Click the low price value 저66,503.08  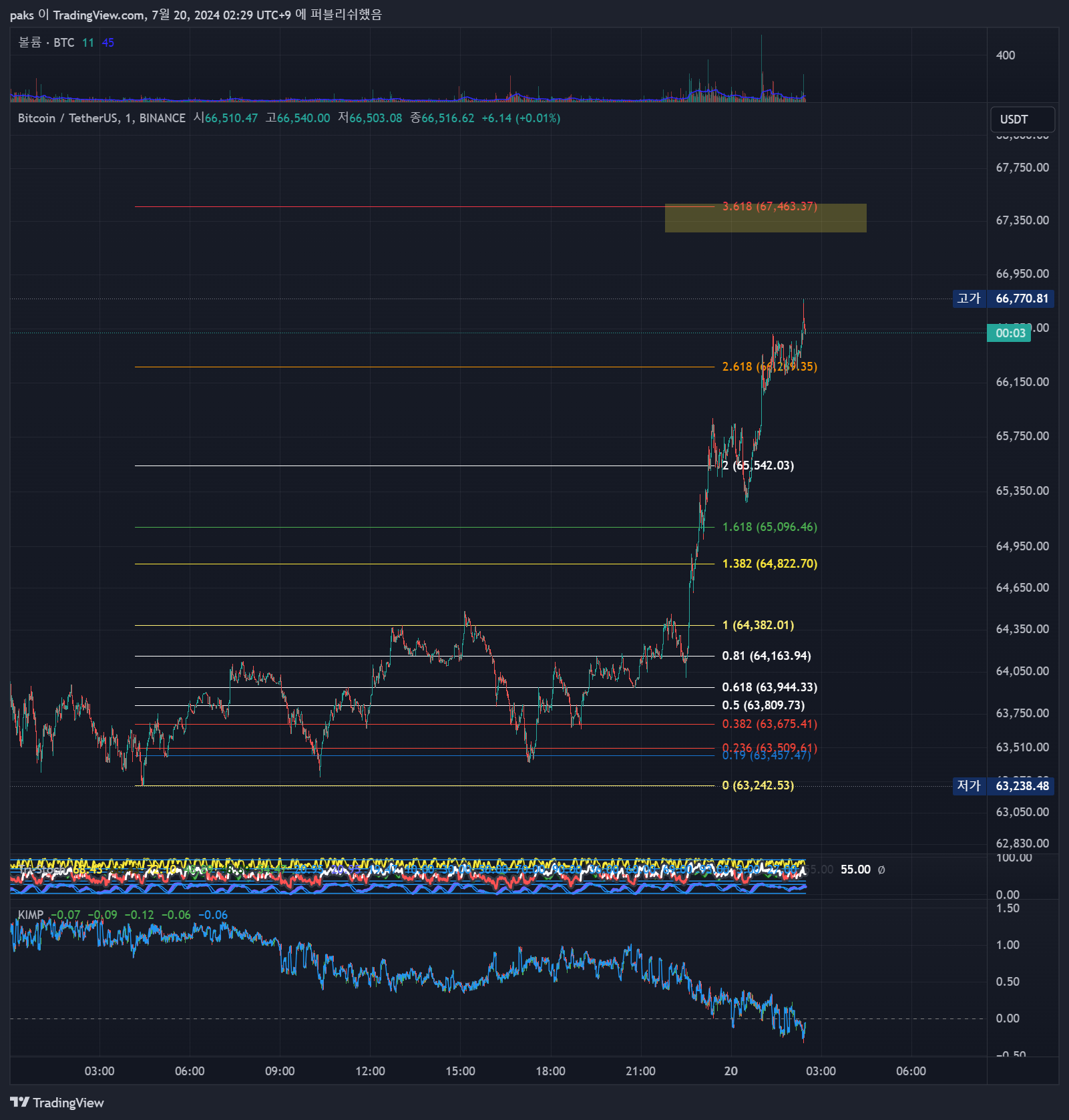click(370, 118)
